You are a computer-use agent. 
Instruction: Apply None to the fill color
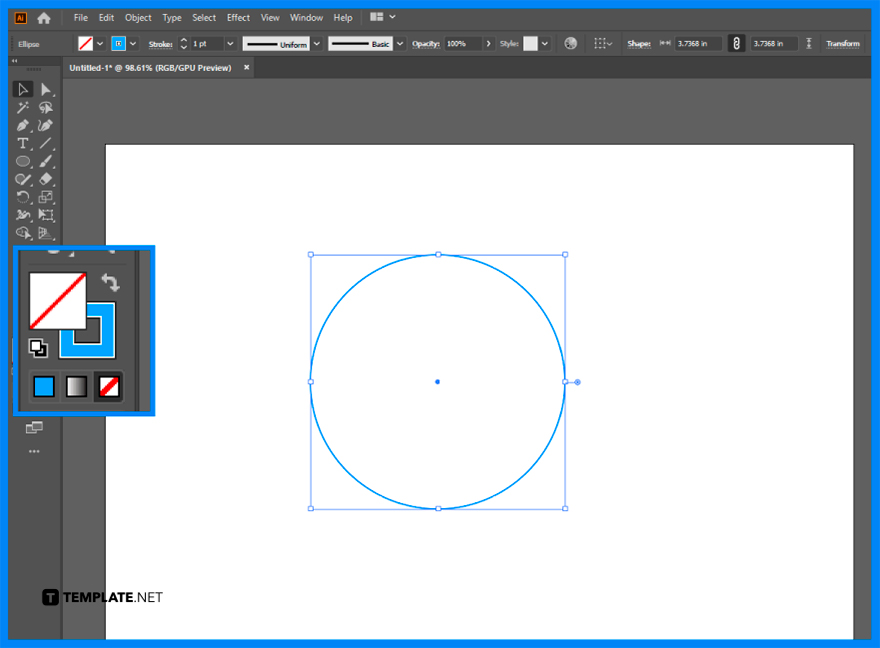click(108, 386)
